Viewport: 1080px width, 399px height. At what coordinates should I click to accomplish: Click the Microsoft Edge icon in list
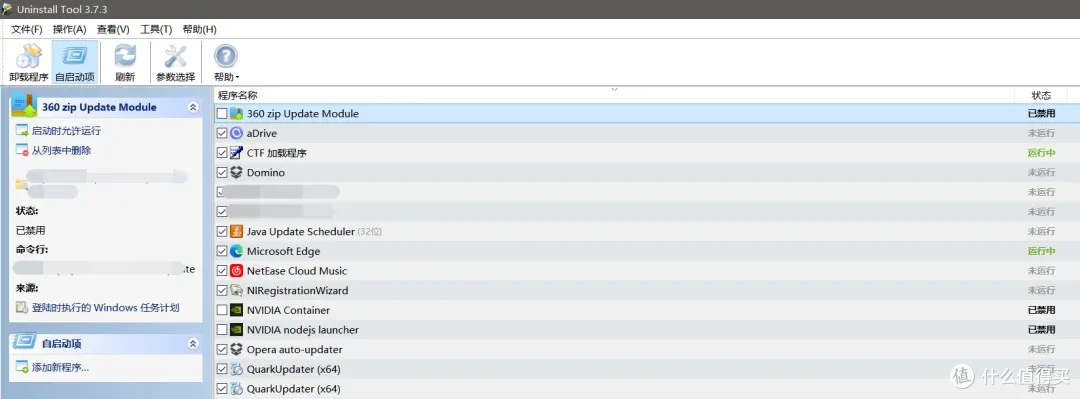[236, 251]
